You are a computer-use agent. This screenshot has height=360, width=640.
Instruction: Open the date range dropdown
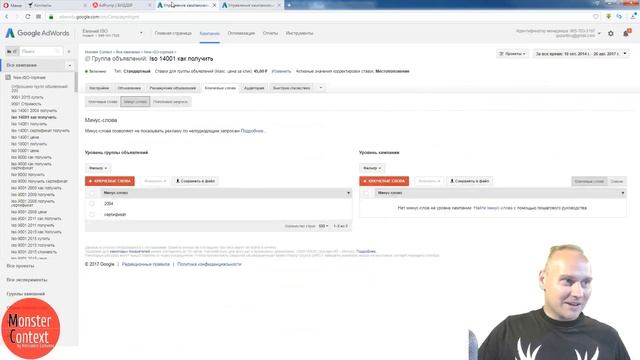pos(580,54)
